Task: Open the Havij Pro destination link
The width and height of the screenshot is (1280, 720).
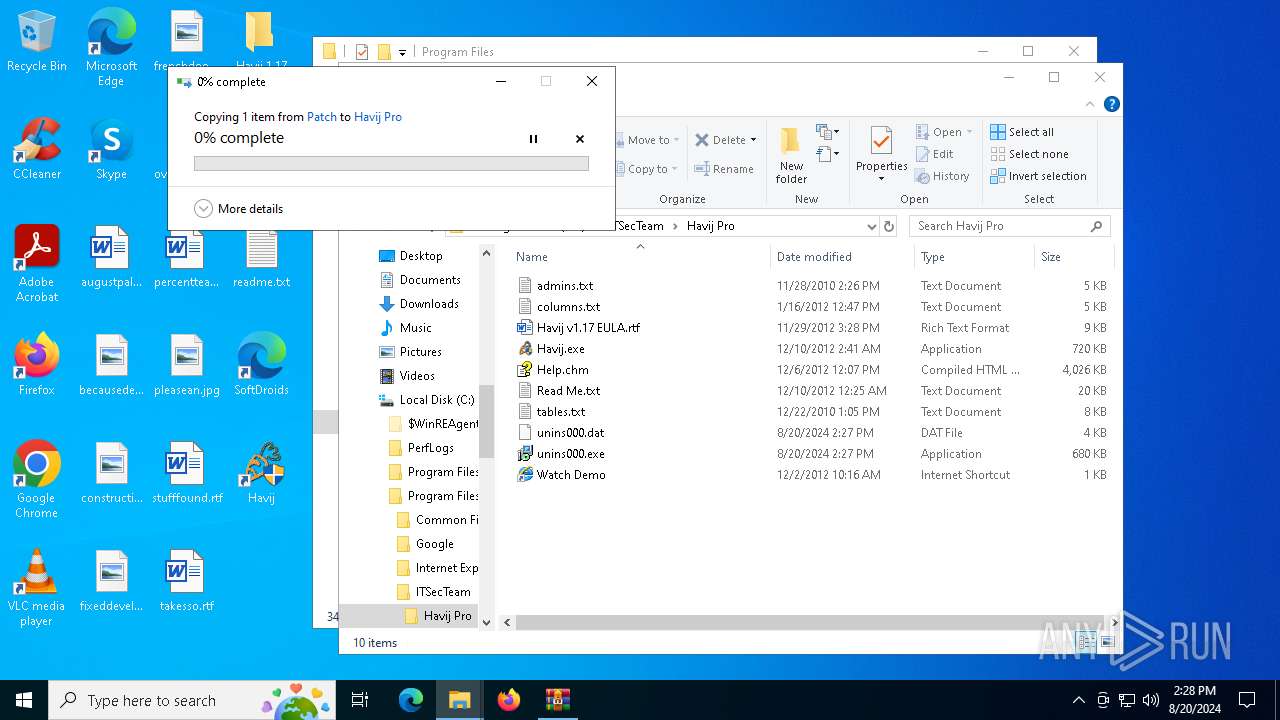Action: click(x=378, y=117)
